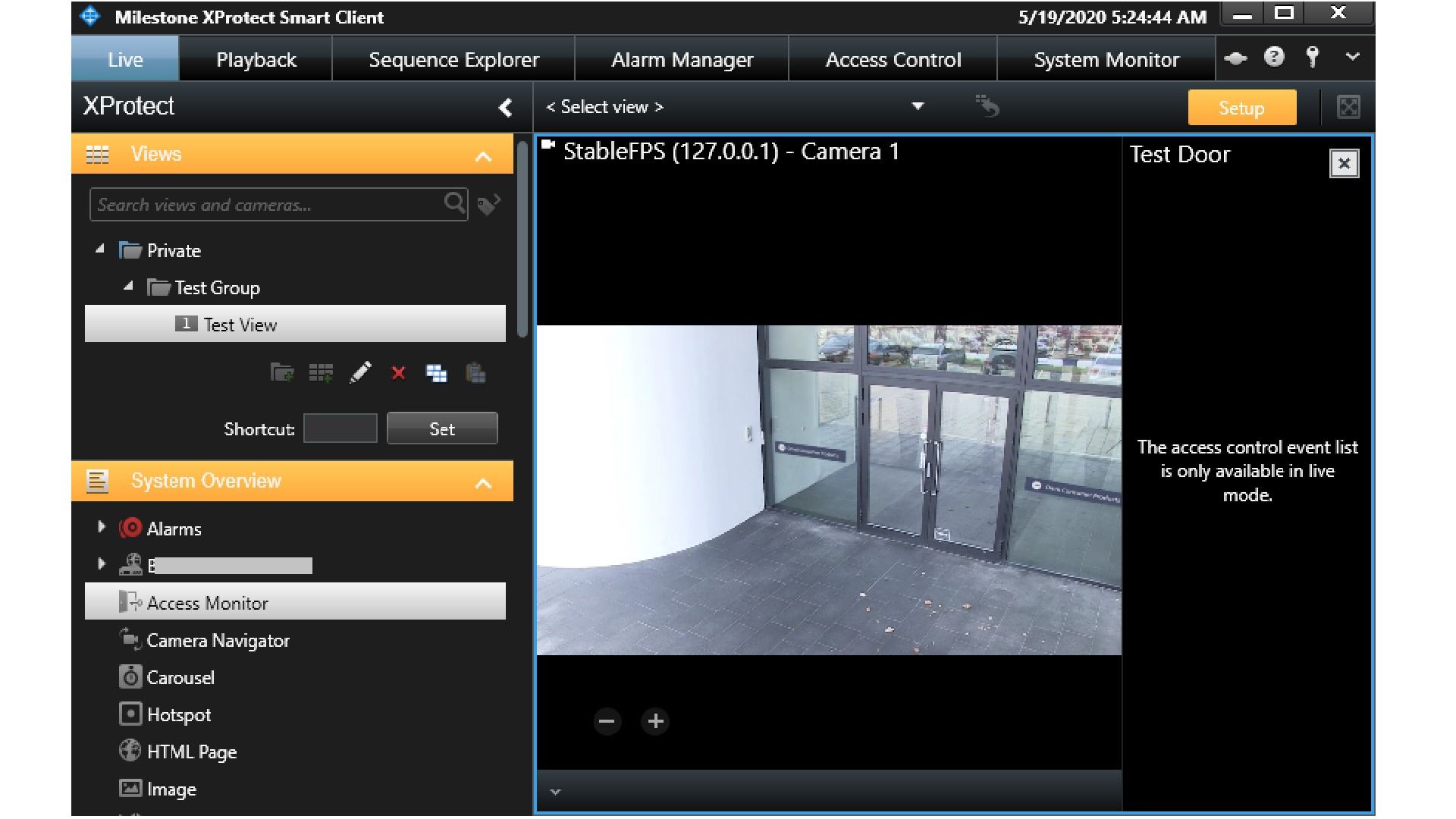Viewport: 1456px width, 819px height.
Task: Click the copy view icon
Action: click(436, 372)
